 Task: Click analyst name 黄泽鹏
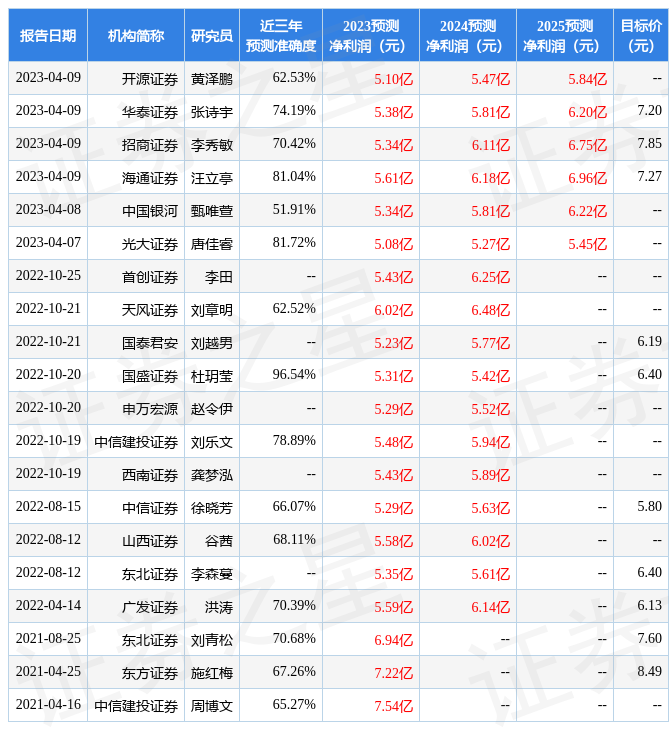coord(212,79)
